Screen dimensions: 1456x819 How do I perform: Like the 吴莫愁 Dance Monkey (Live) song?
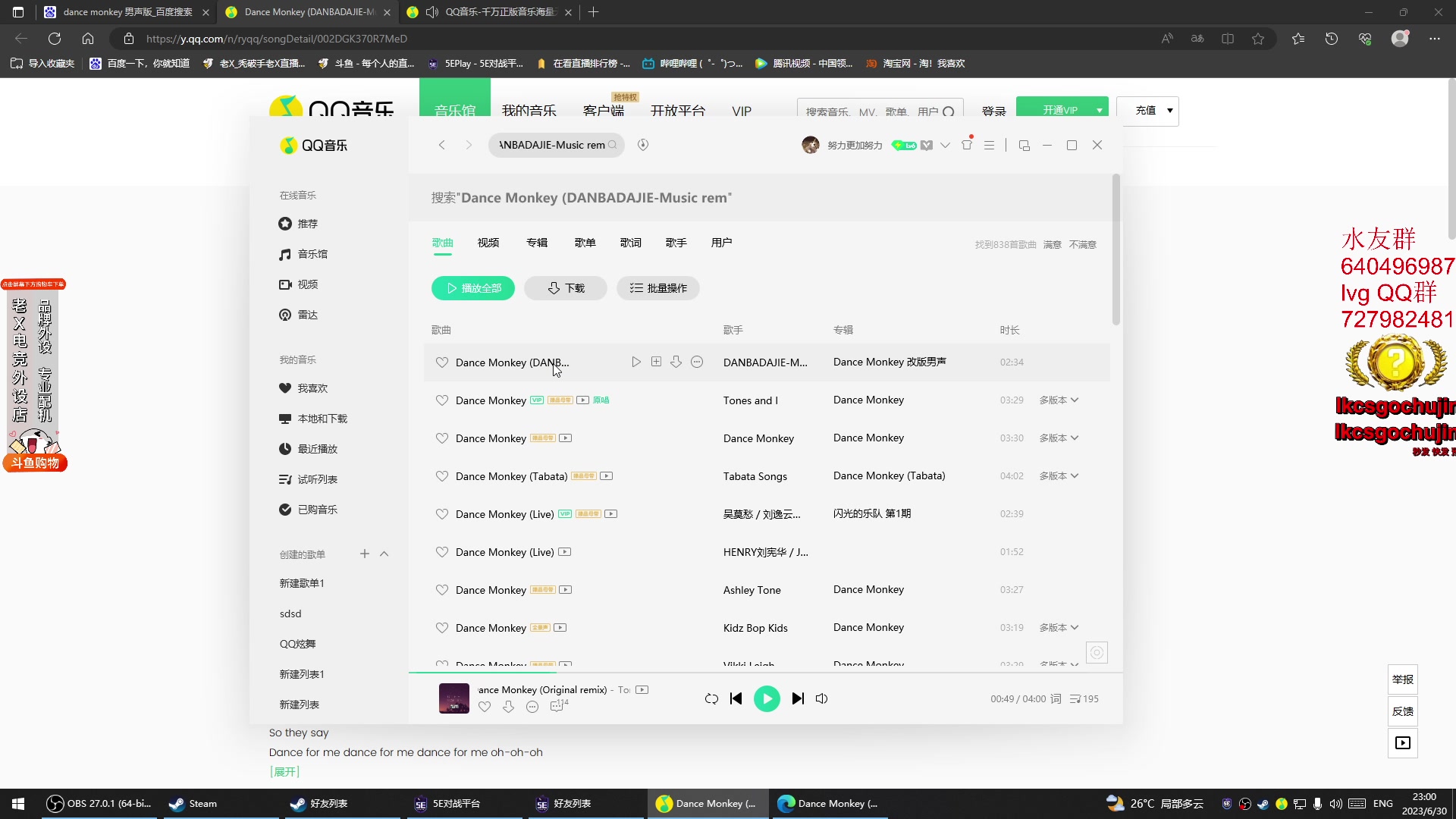pos(442,514)
